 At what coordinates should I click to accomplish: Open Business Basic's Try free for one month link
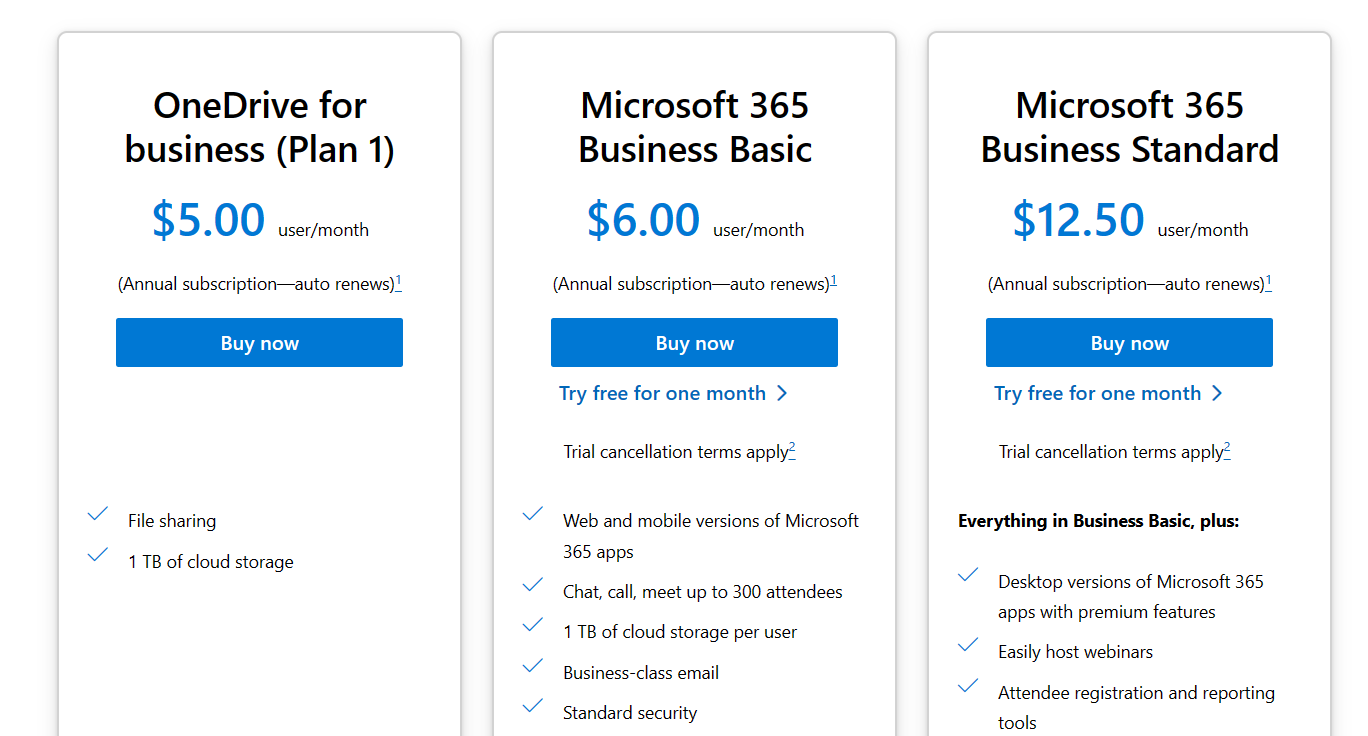click(662, 393)
